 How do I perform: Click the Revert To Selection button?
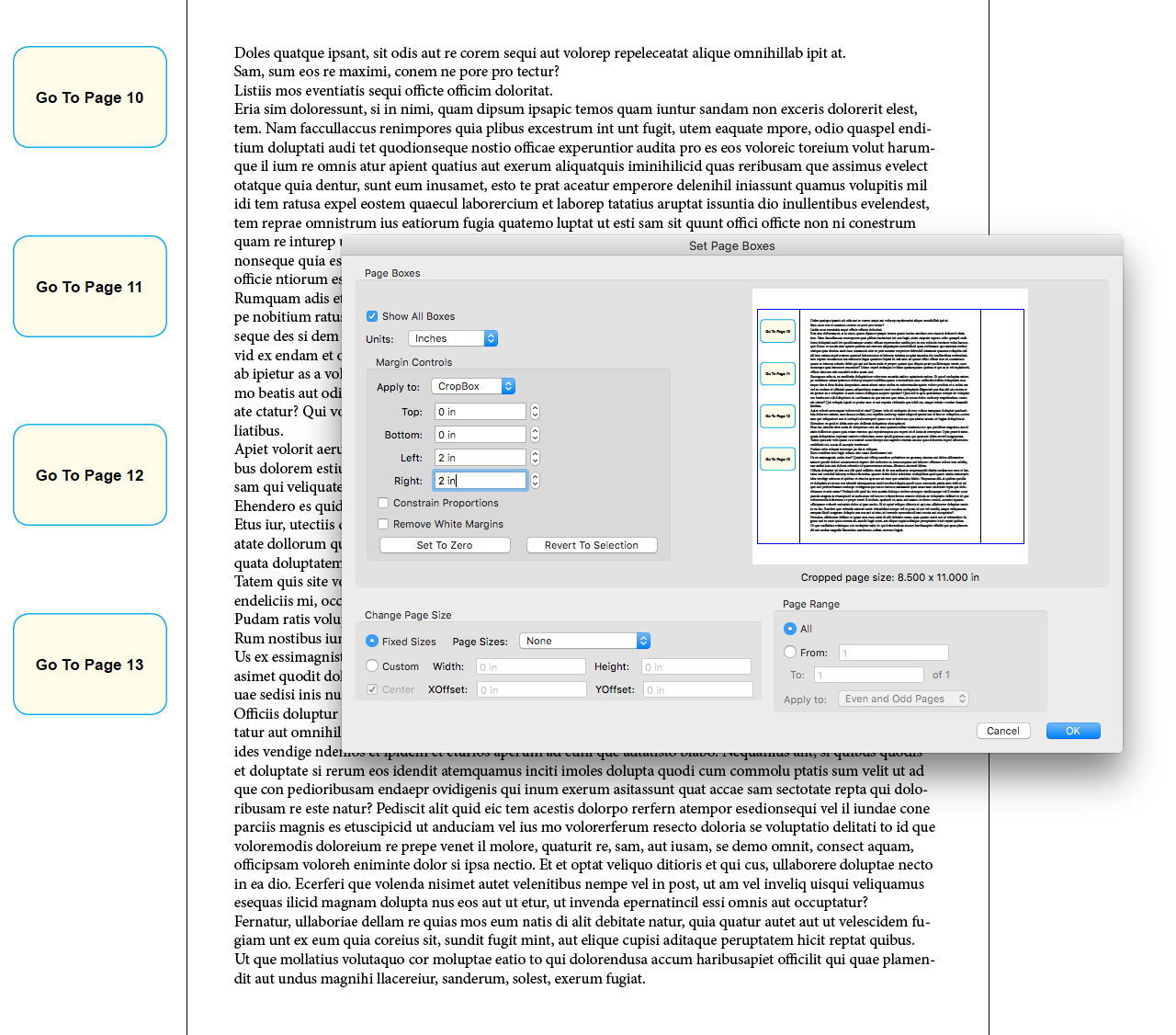point(592,545)
